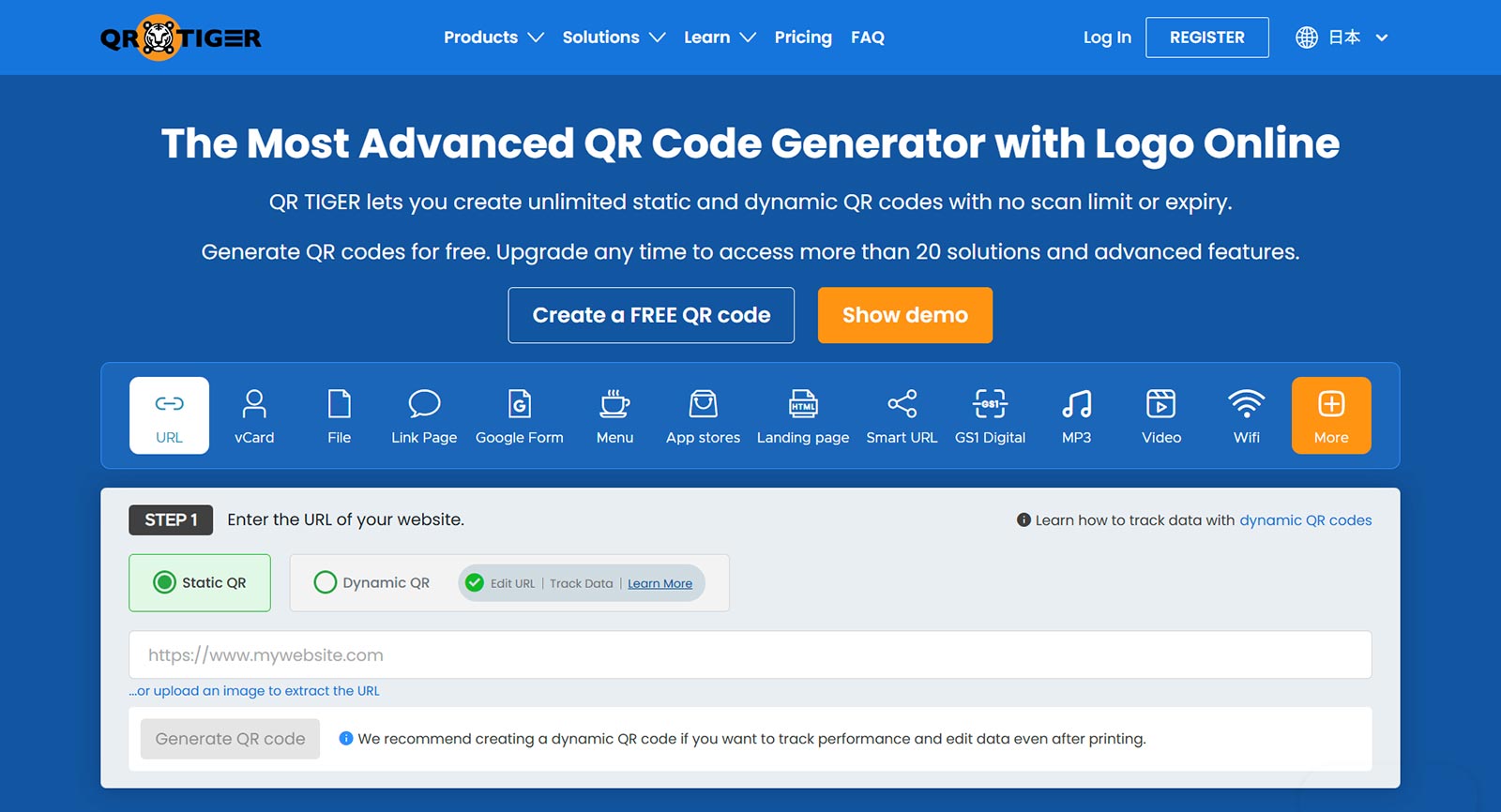1501x812 pixels.
Task: Open the Pricing page
Action: click(x=803, y=38)
